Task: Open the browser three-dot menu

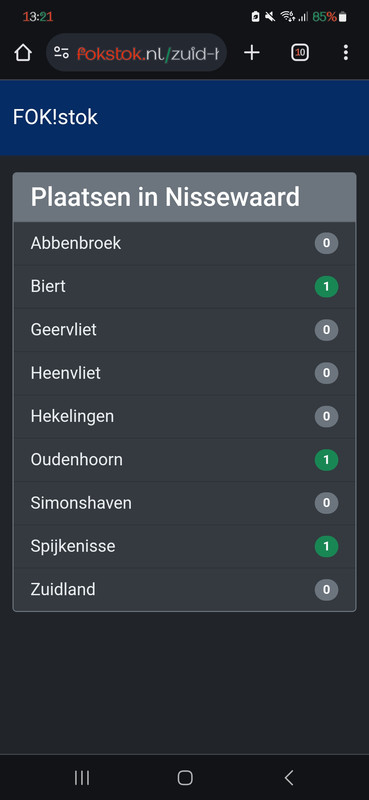Action: pyautogui.click(x=346, y=53)
